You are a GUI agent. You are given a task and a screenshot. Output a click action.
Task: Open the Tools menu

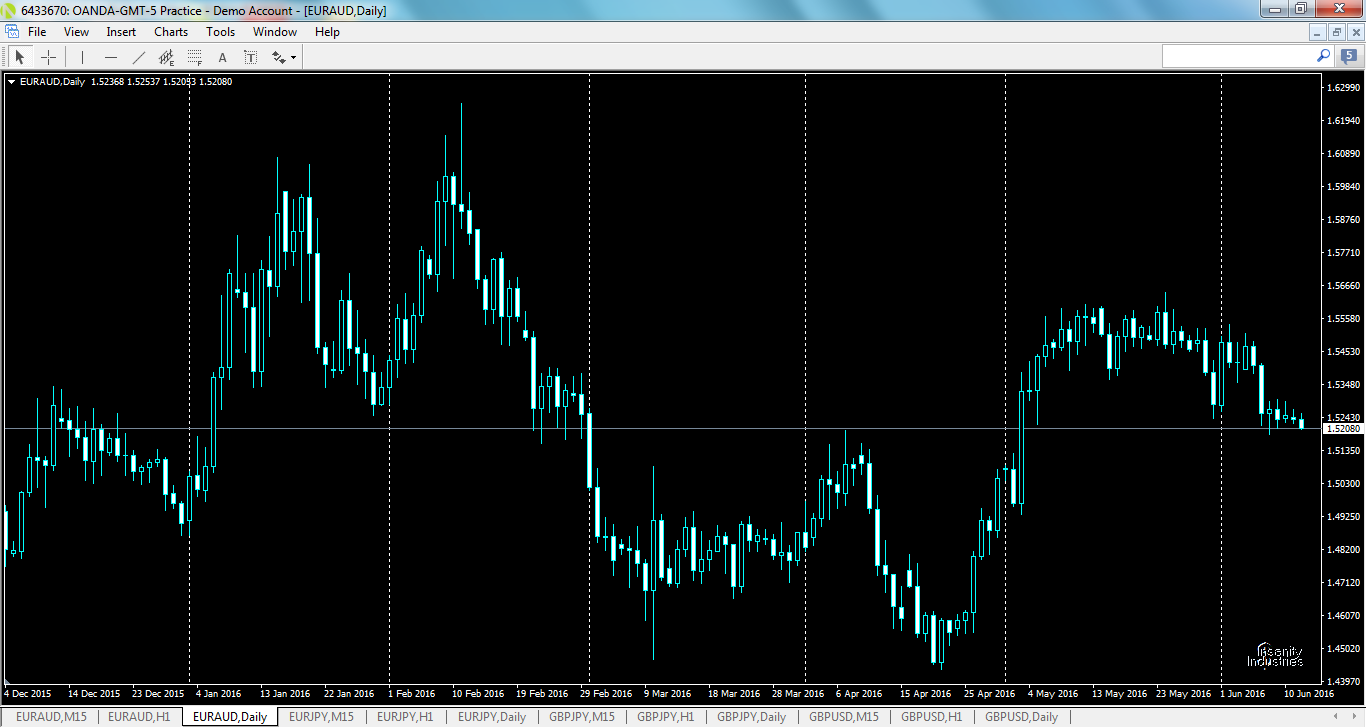(220, 31)
